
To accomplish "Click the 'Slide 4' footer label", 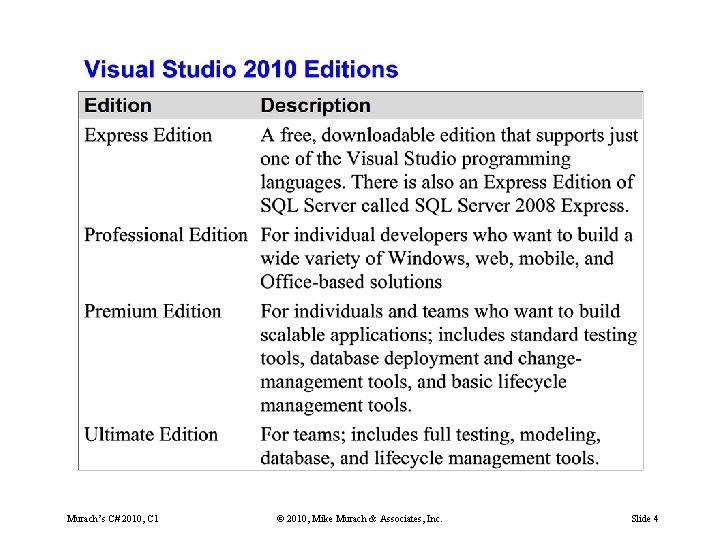I will point(644,519).
